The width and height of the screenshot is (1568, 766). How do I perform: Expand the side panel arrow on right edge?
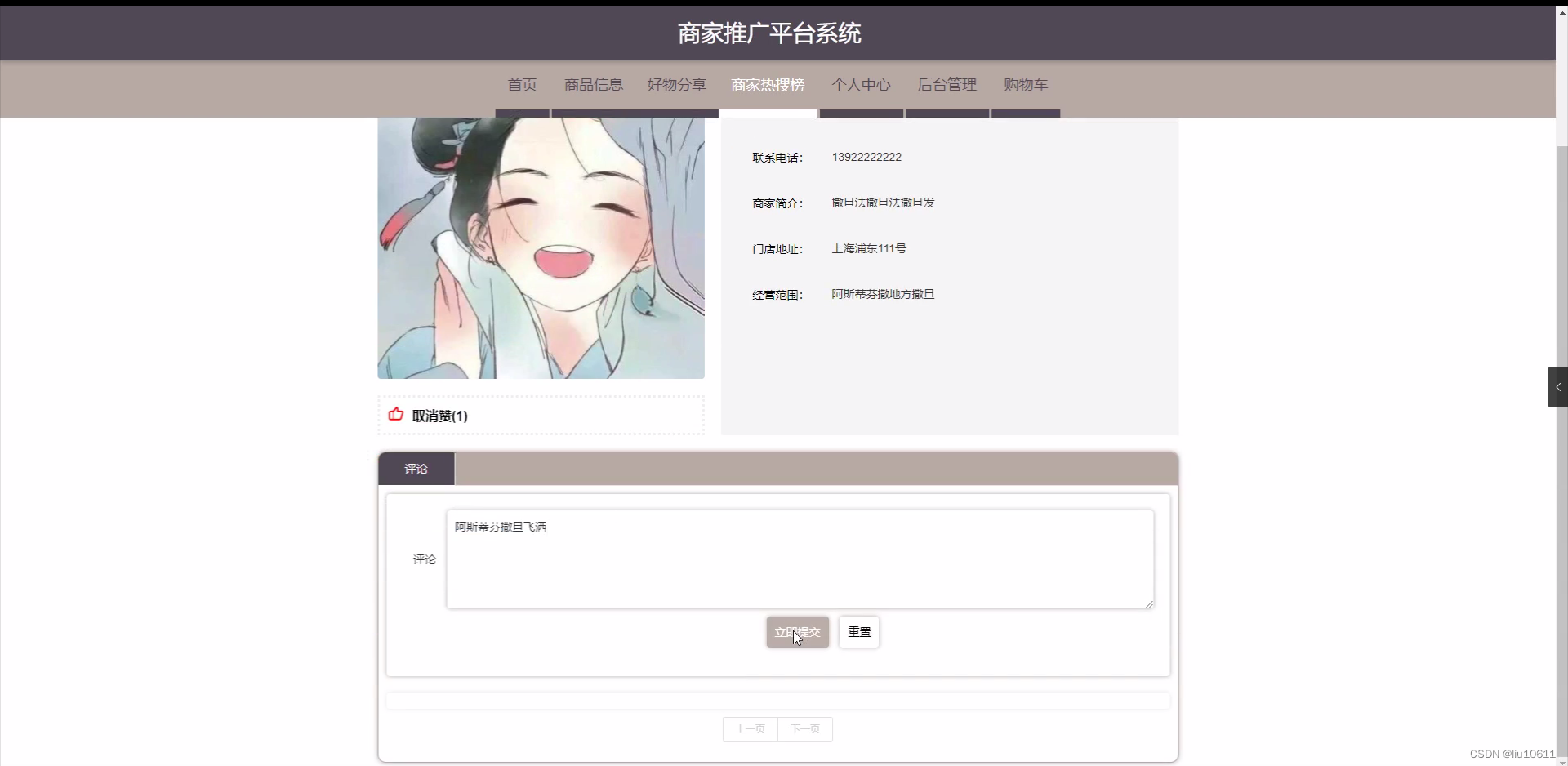1558,387
